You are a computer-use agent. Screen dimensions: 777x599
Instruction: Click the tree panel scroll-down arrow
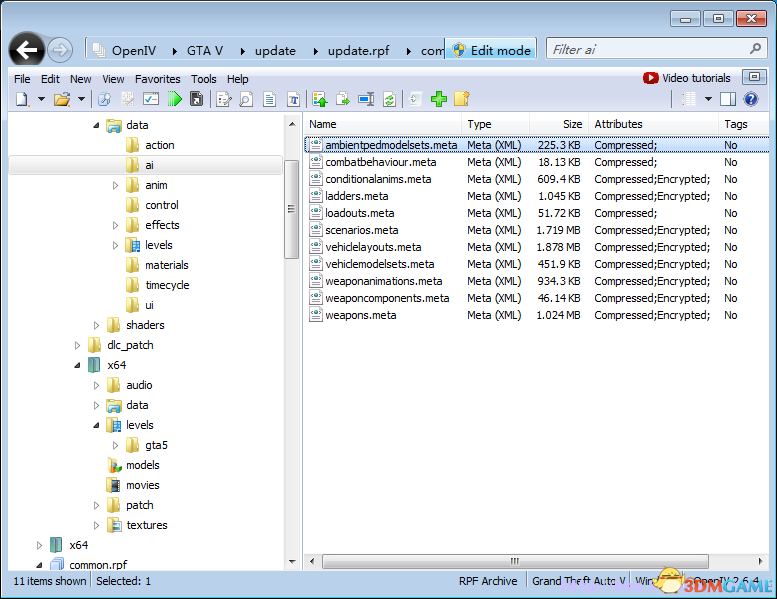[292, 562]
